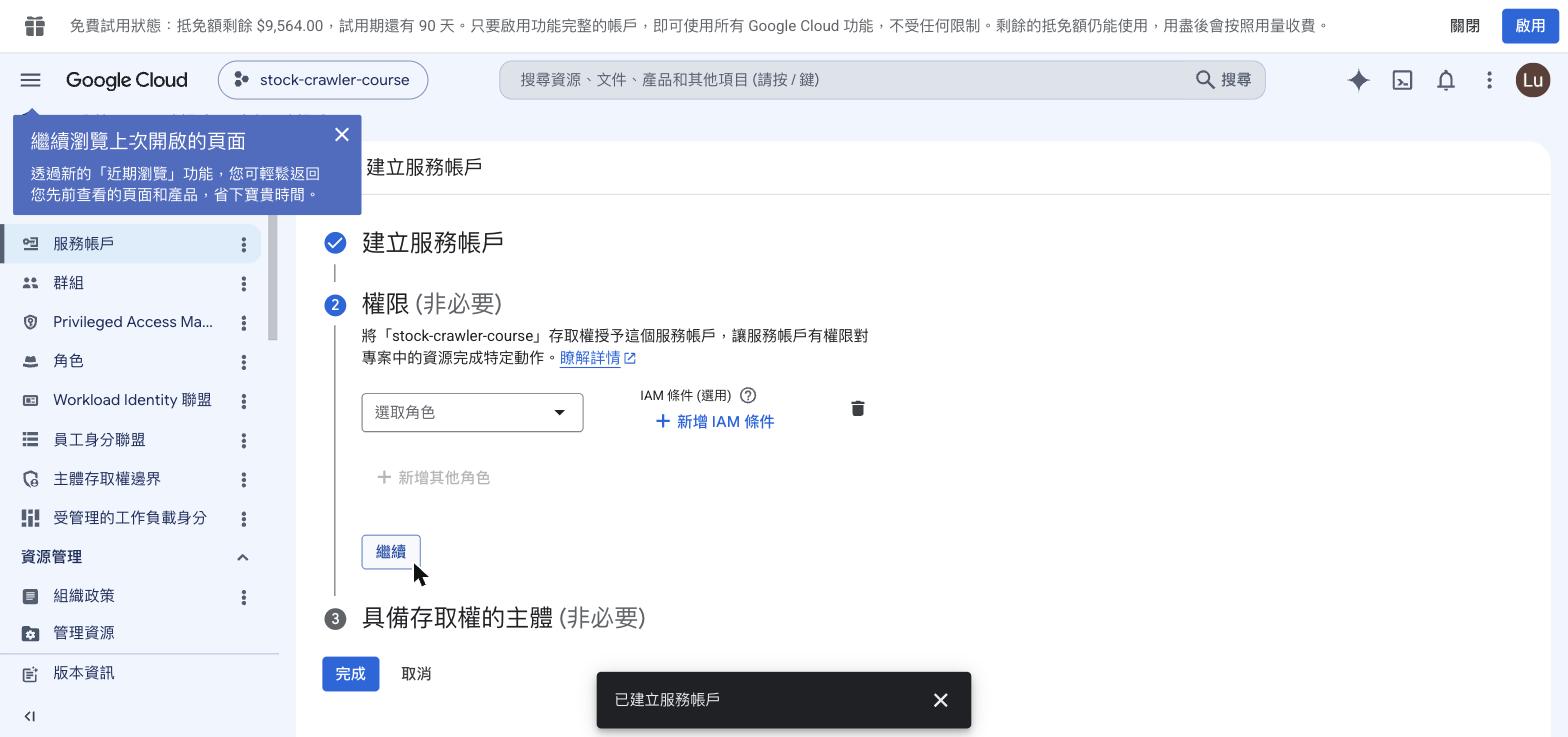Click 新增 IAM 條件
Screen dimensions: 1568x737
(x=714, y=422)
